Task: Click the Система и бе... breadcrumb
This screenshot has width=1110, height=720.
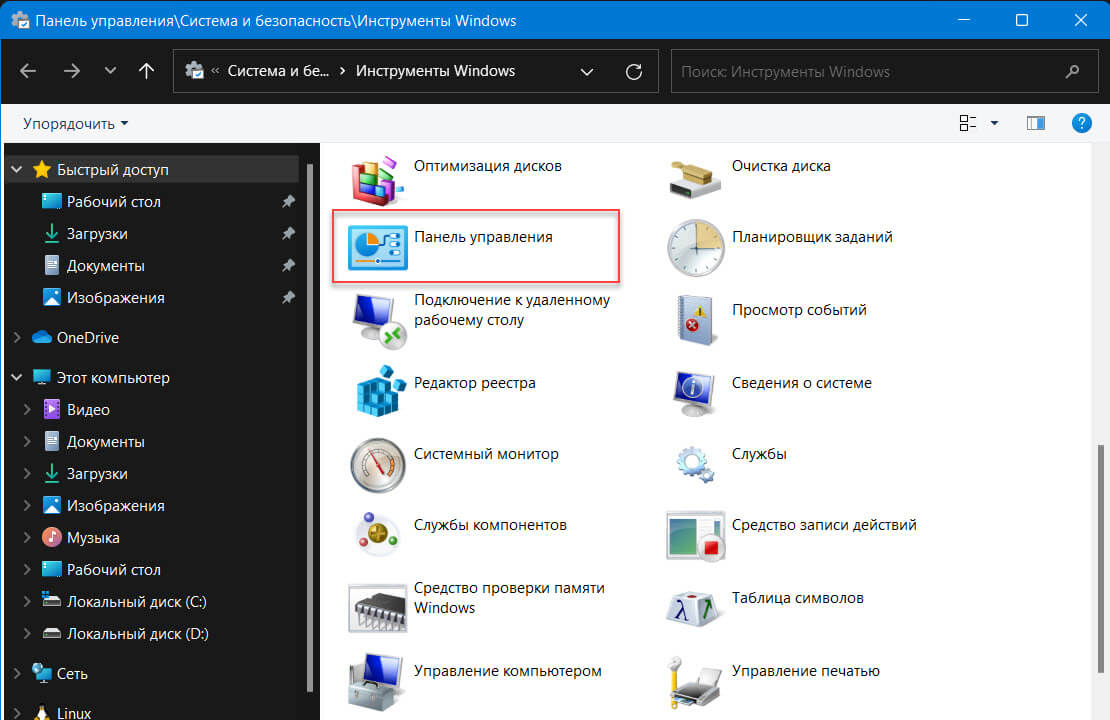Action: point(278,71)
